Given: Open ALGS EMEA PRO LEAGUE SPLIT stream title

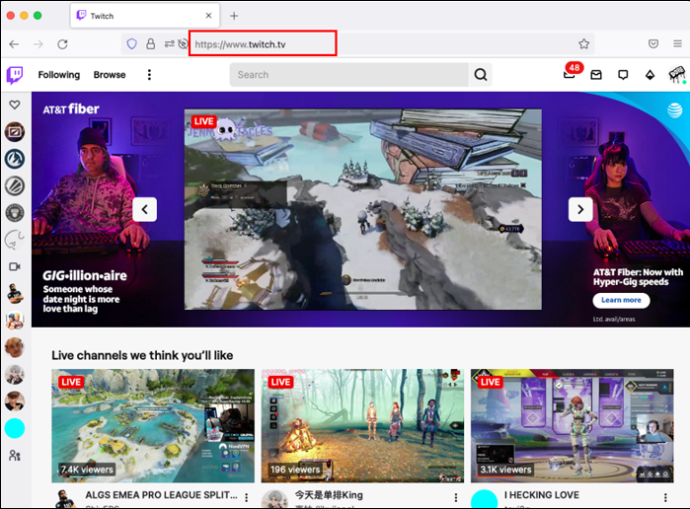Looking at the screenshot, I should pyautogui.click(x=161, y=495).
